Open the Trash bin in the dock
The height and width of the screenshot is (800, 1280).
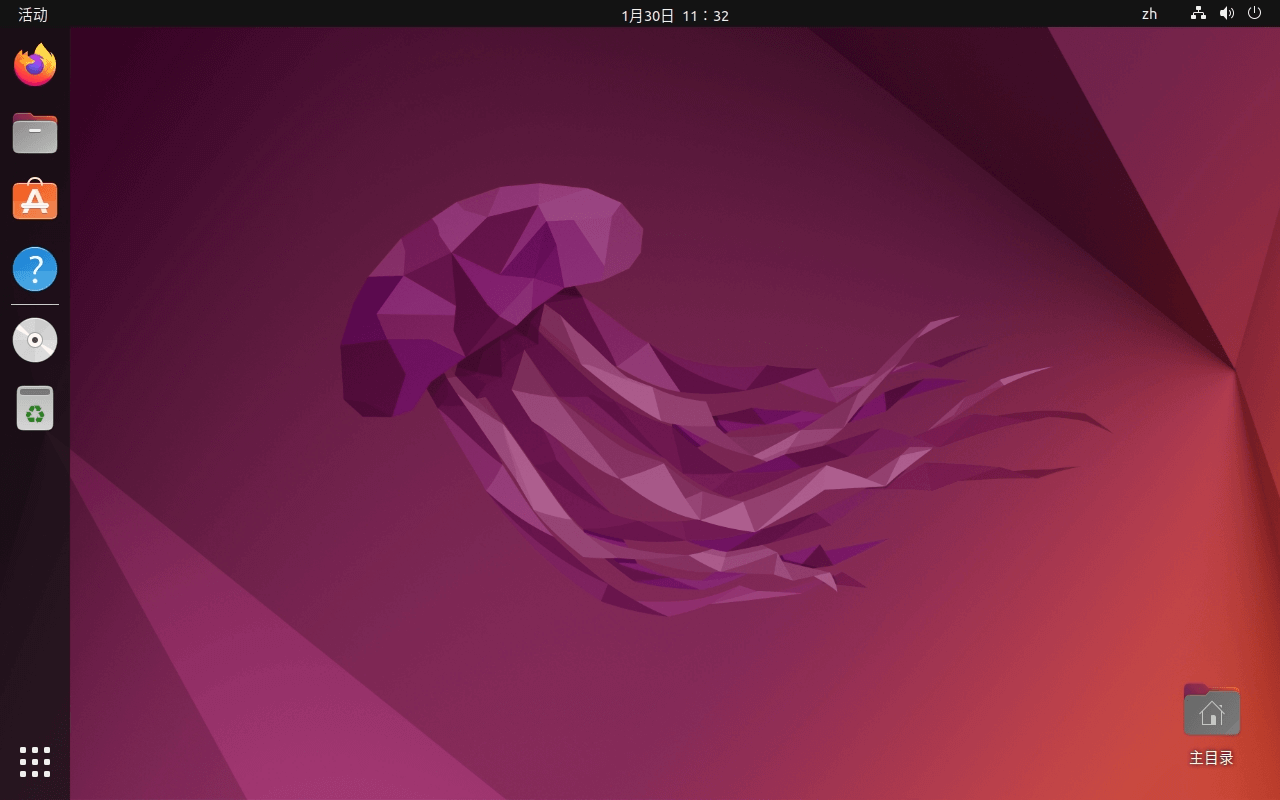(x=35, y=408)
